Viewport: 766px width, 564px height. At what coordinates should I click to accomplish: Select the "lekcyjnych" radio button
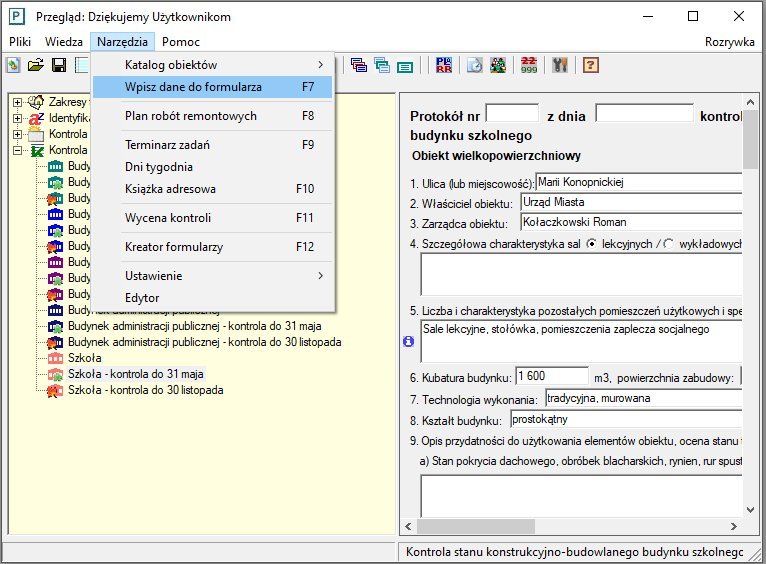[x=592, y=244]
